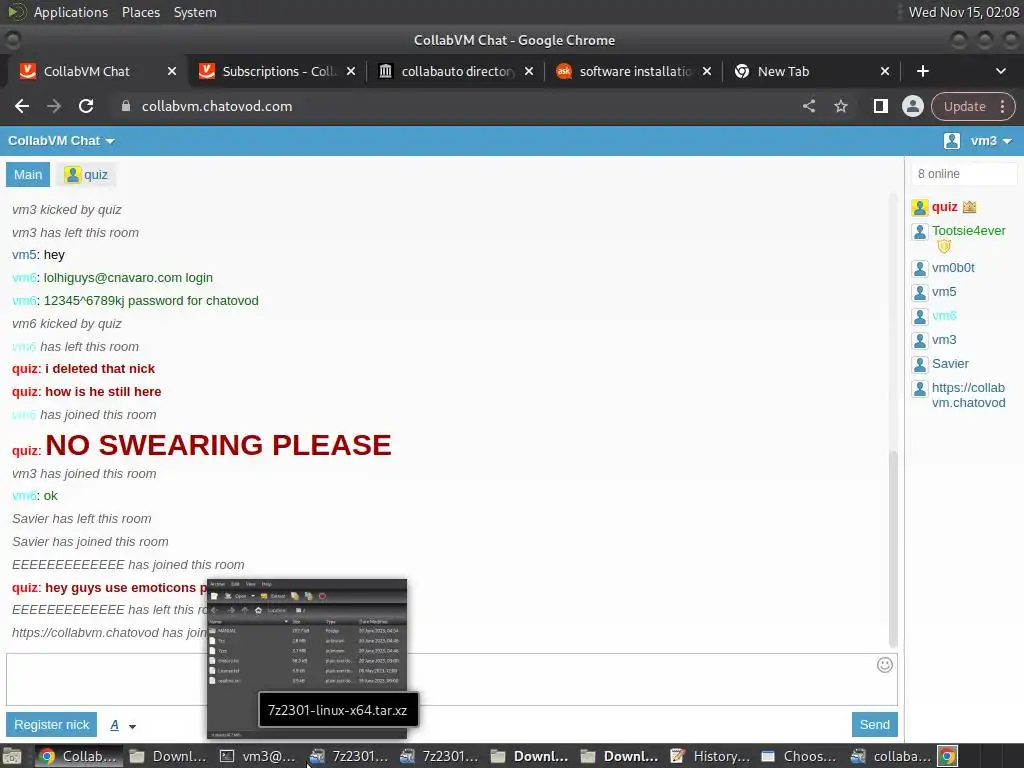Viewport: 1024px width, 768px height.
Task: Click vm0b0t's avatar icon
Action: [x=920, y=268]
